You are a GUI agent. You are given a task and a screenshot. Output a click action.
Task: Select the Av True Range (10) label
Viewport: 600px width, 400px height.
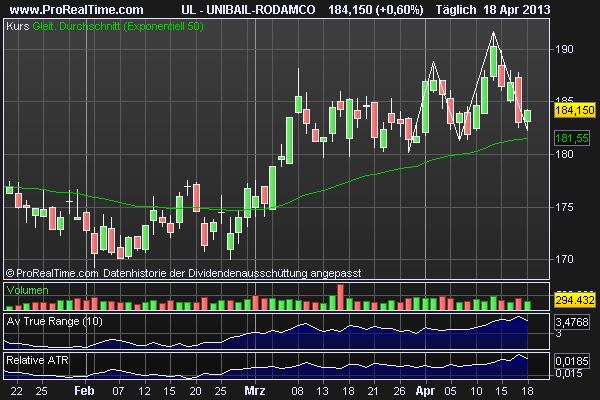[54, 321]
